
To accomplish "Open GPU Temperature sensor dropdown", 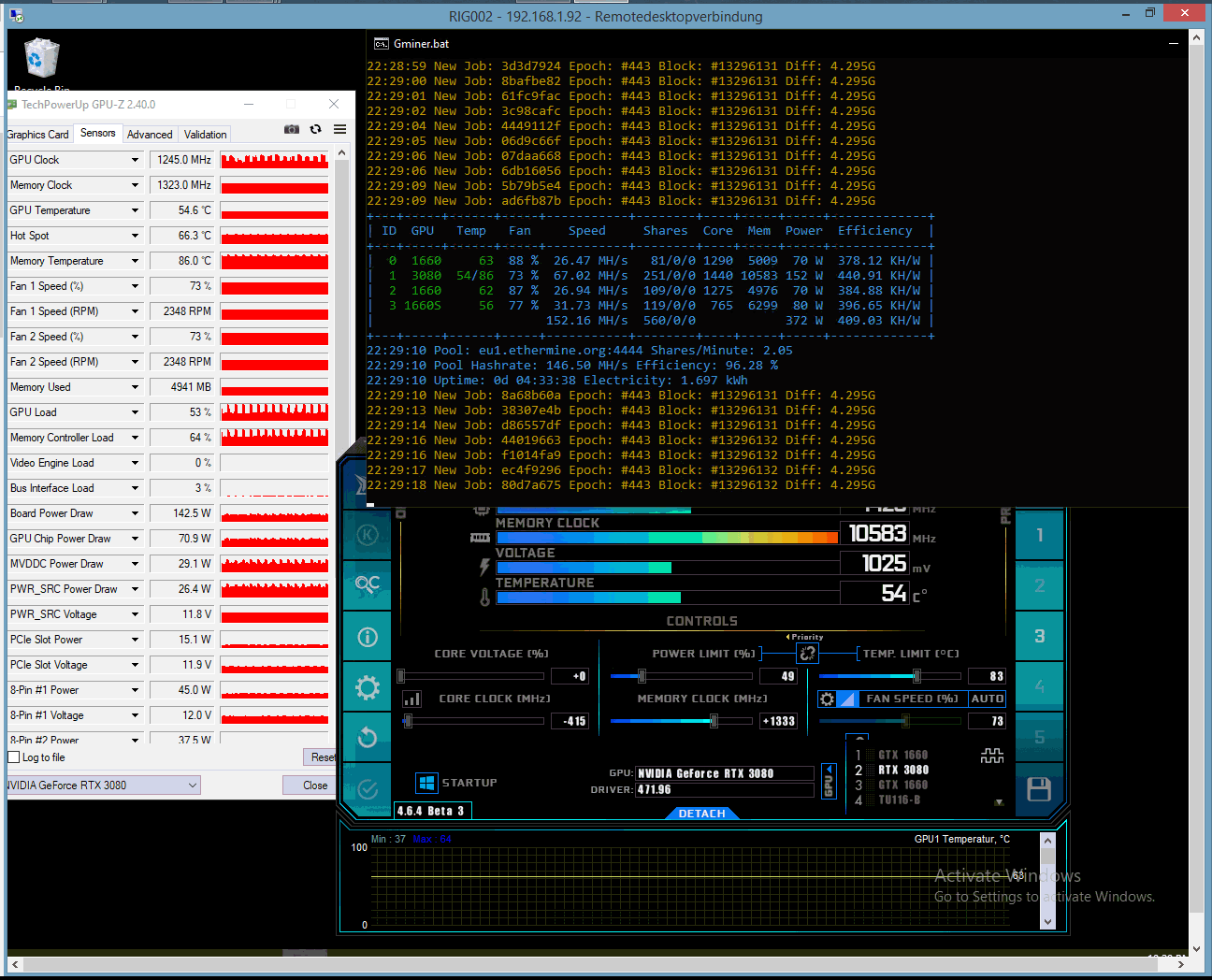I will (x=135, y=210).
